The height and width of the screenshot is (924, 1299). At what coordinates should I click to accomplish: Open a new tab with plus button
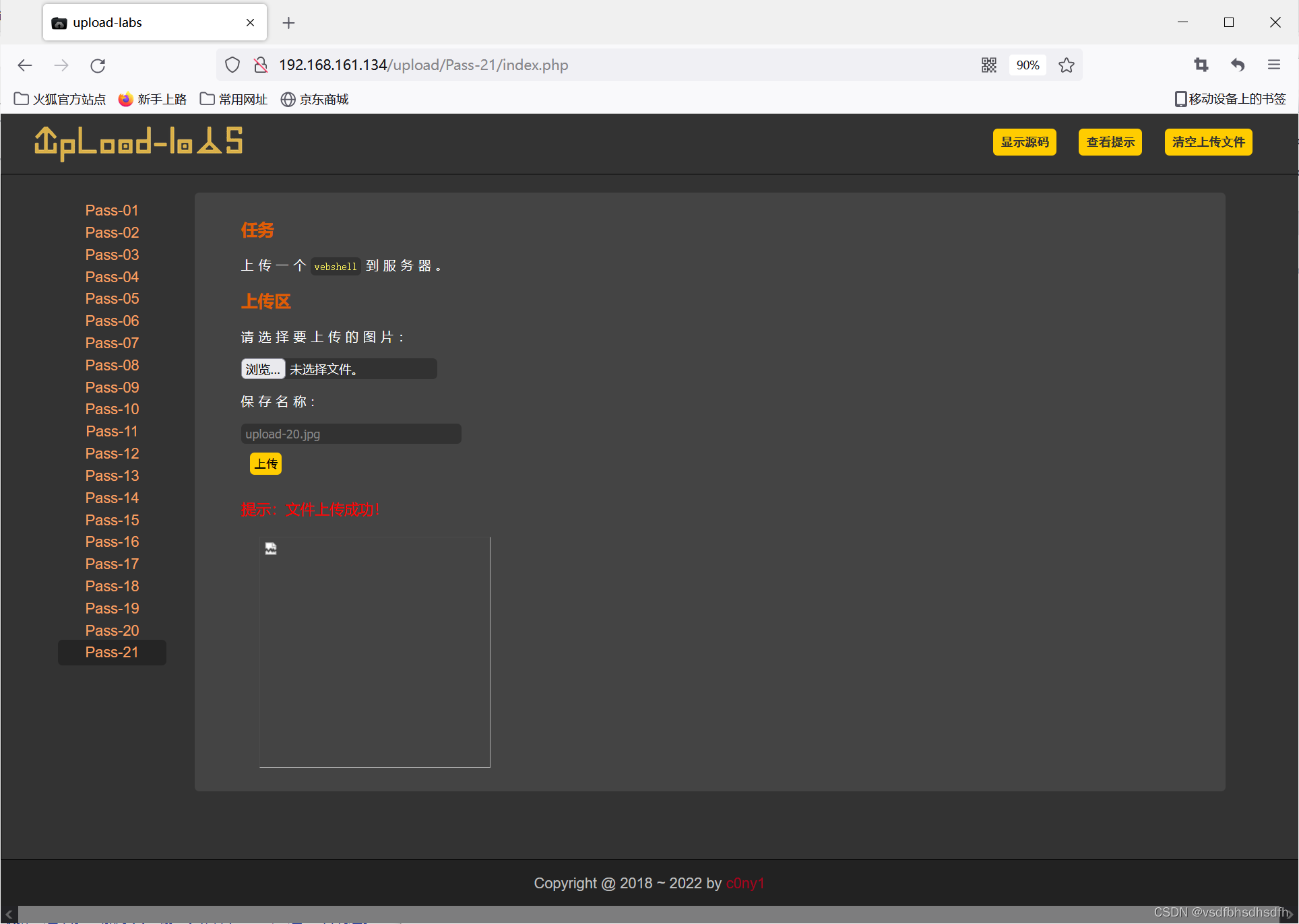288,23
